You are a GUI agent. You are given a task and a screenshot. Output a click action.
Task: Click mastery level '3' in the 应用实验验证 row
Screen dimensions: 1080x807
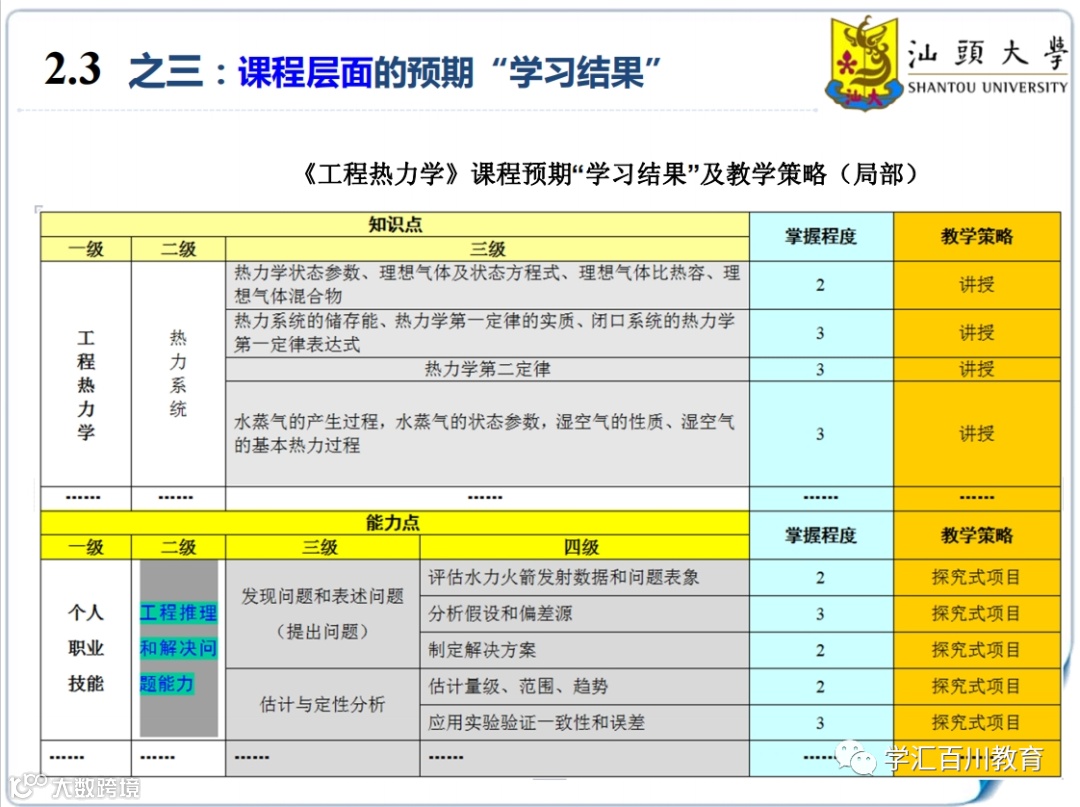[820, 723]
